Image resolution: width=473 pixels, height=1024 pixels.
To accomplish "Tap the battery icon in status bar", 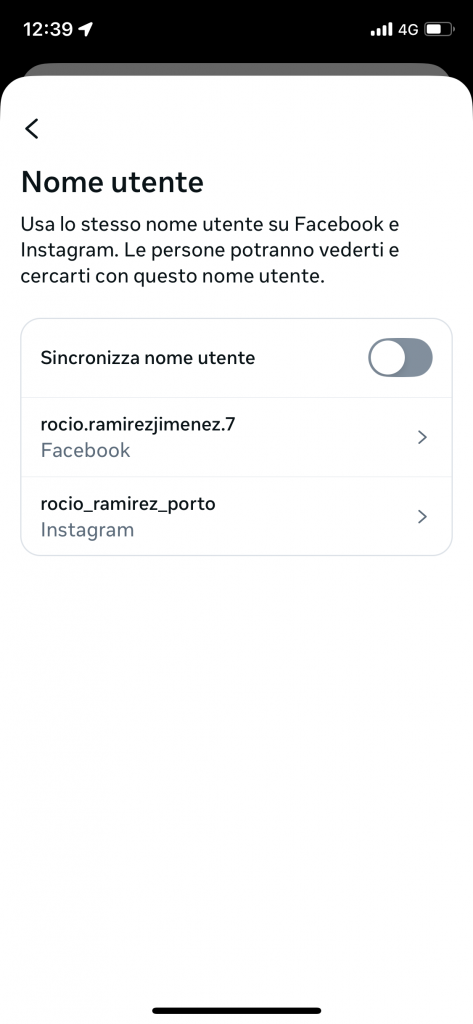I will [440, 29].
